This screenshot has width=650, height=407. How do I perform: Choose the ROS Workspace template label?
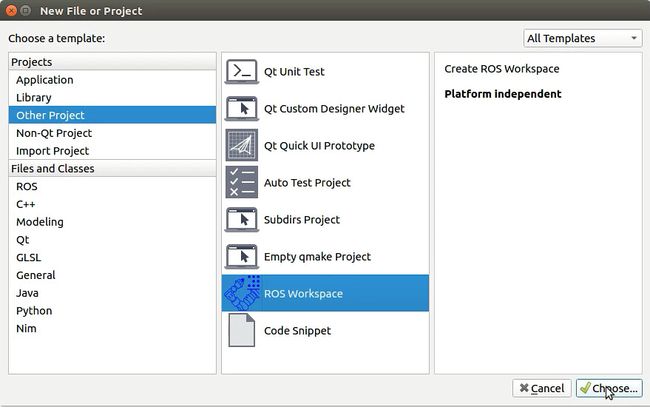coord(303,294)
